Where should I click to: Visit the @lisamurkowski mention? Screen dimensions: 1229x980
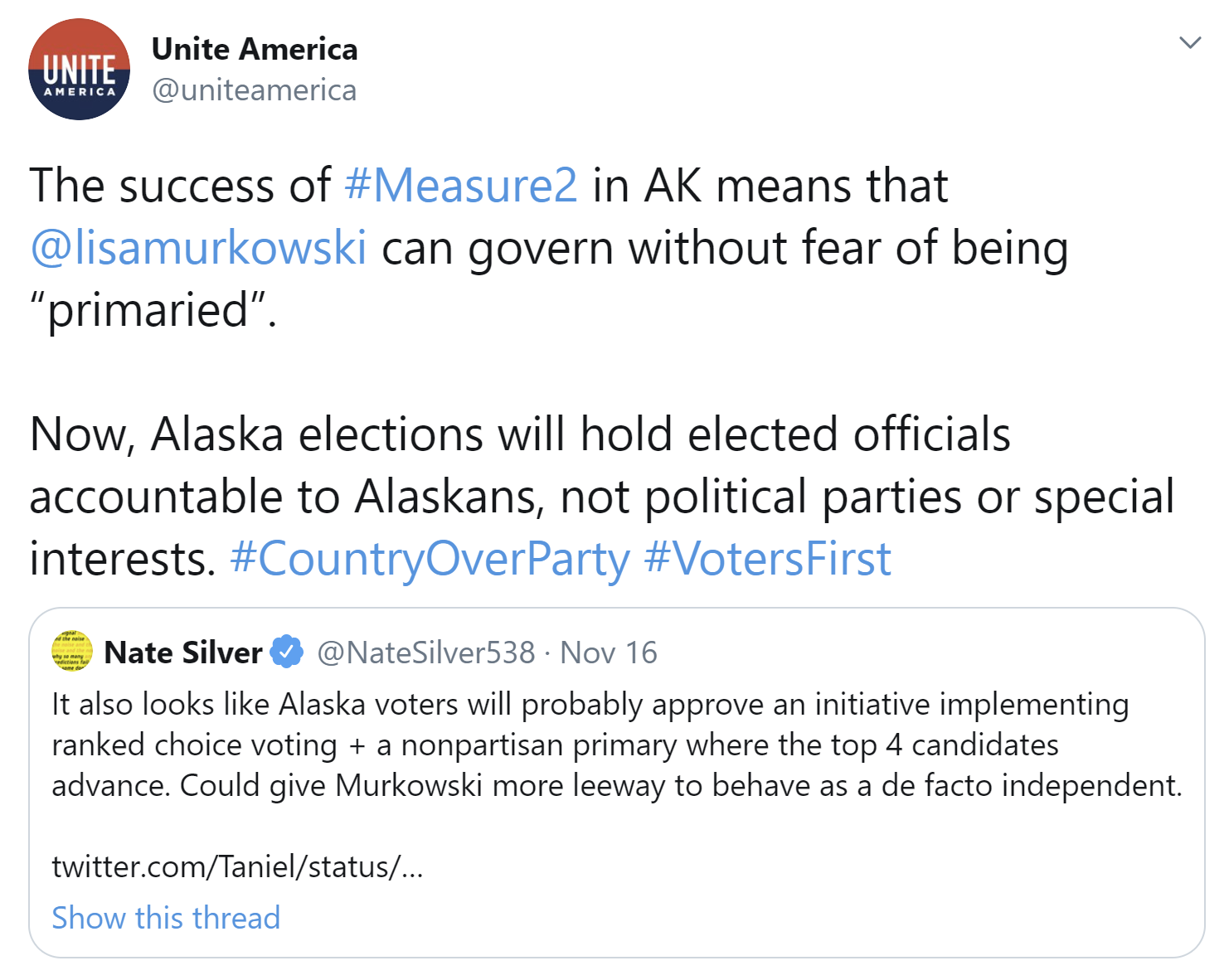(198, 248)
